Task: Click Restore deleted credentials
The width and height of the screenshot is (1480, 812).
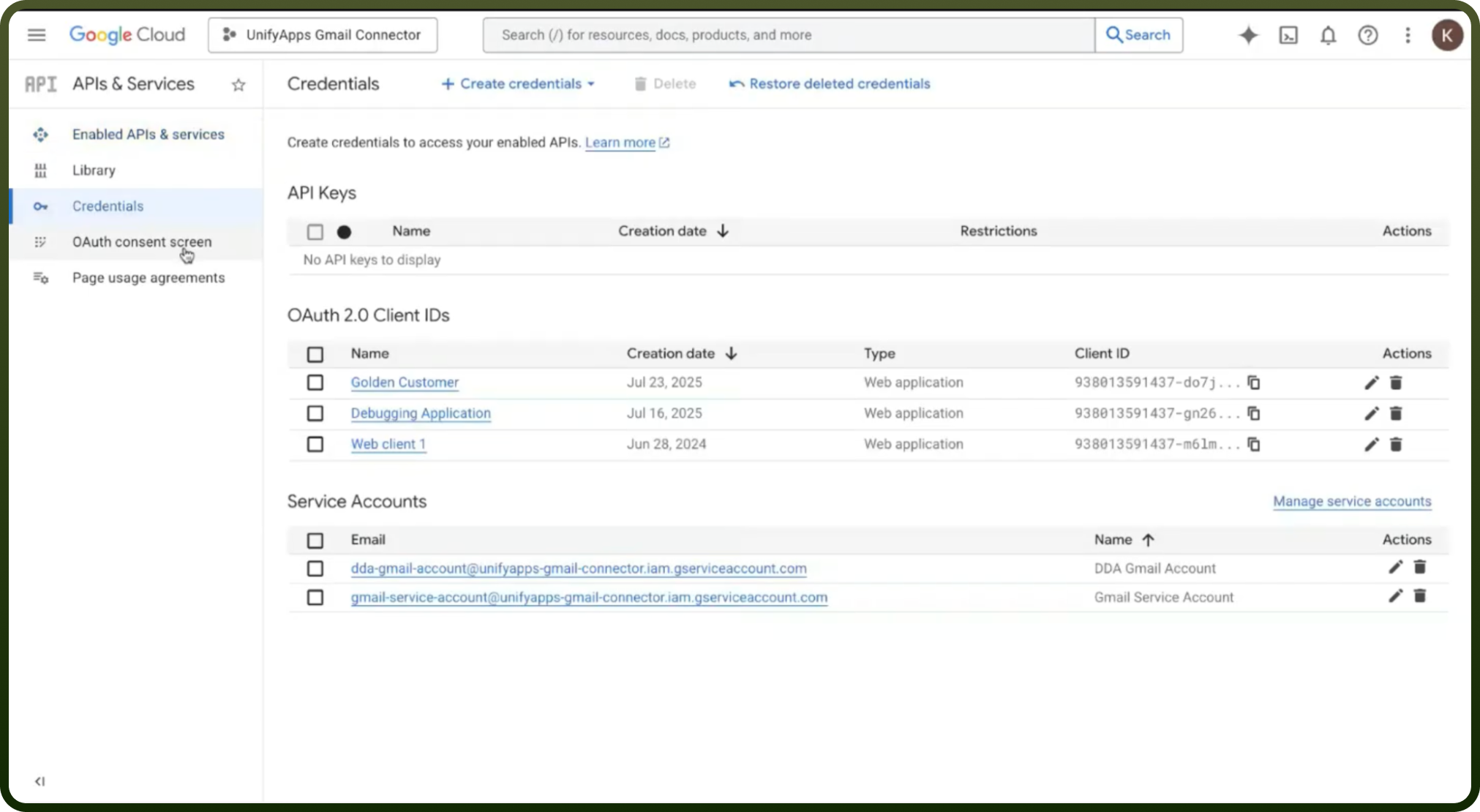Action: tap(830, 84)
